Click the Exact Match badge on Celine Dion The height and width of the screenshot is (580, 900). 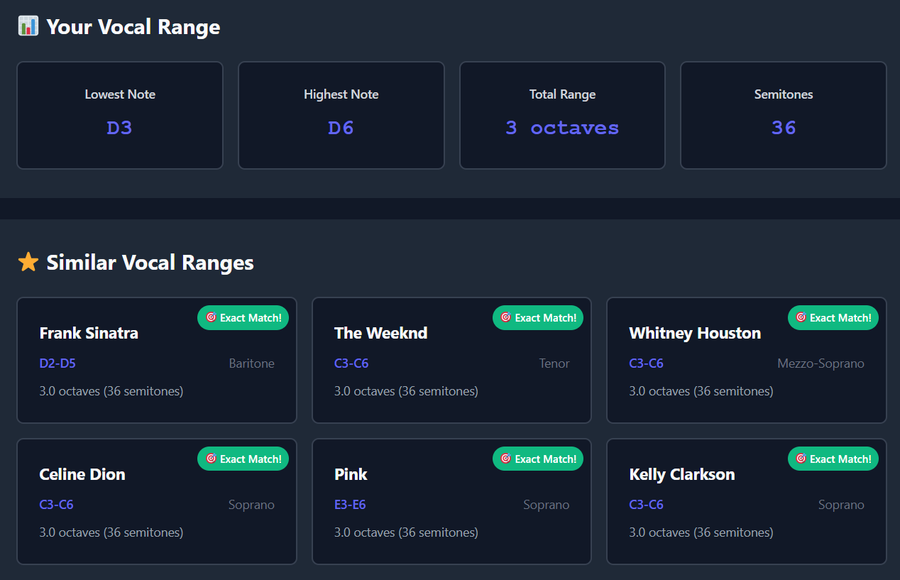[x=244, y=459]
